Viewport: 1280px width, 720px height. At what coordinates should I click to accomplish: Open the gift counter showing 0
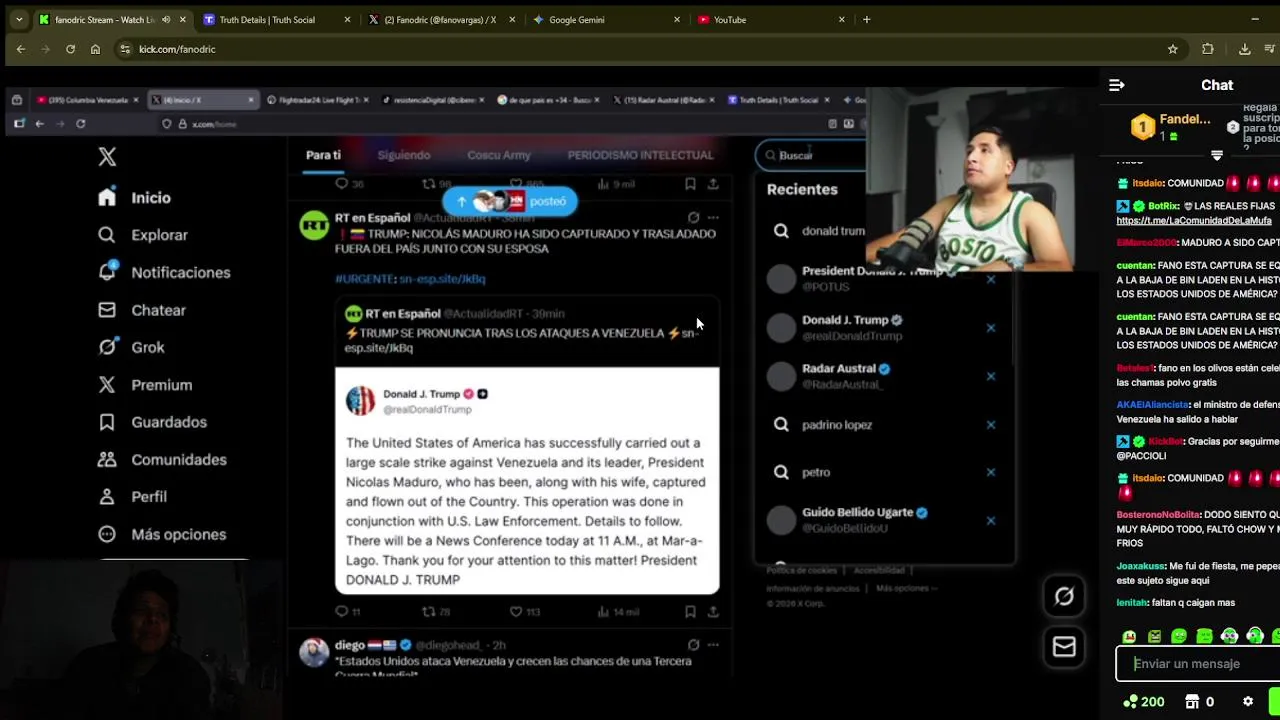[1199, 702]
